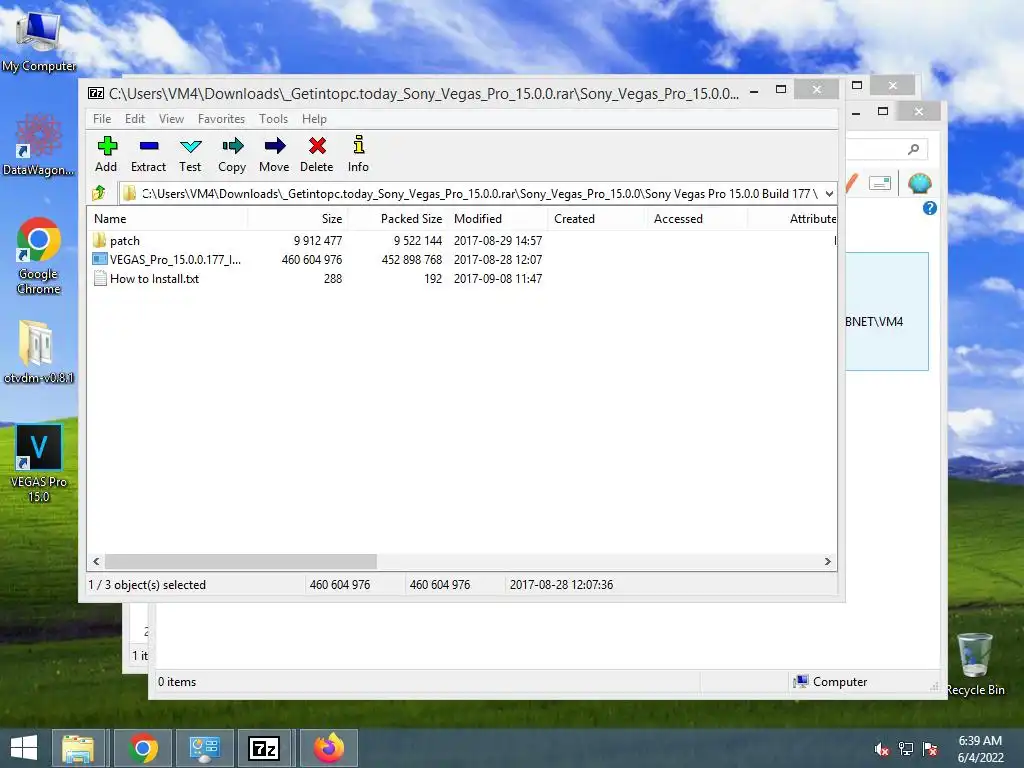
Task: Click the network tray icon
Action: [x=906, y=749]
